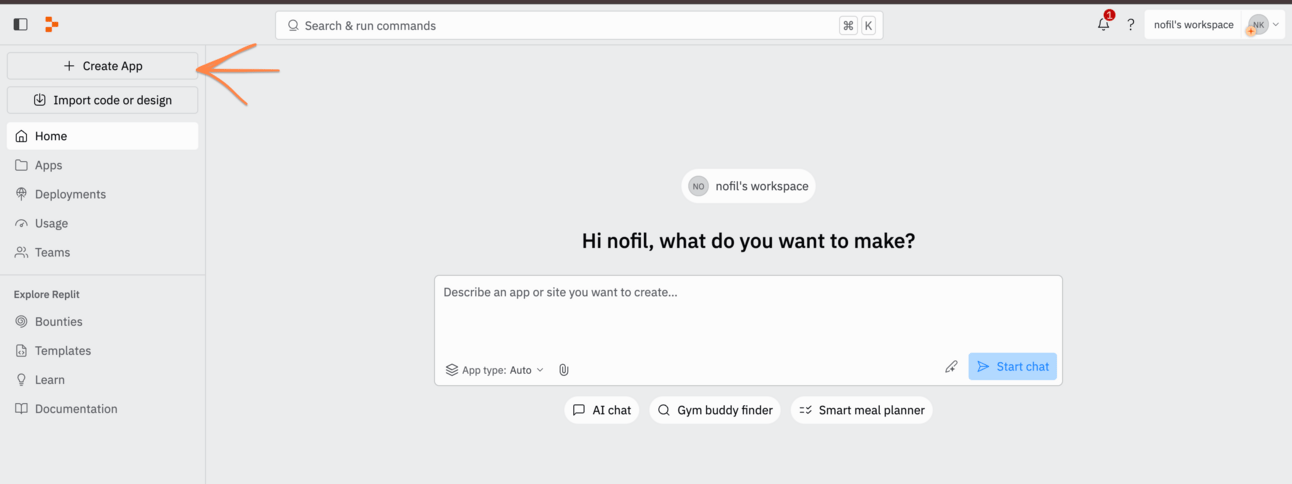This screenshot has height=484, width=1292.
Task: Open Documentation under Explore Replit
Action: tap(102, 409)
